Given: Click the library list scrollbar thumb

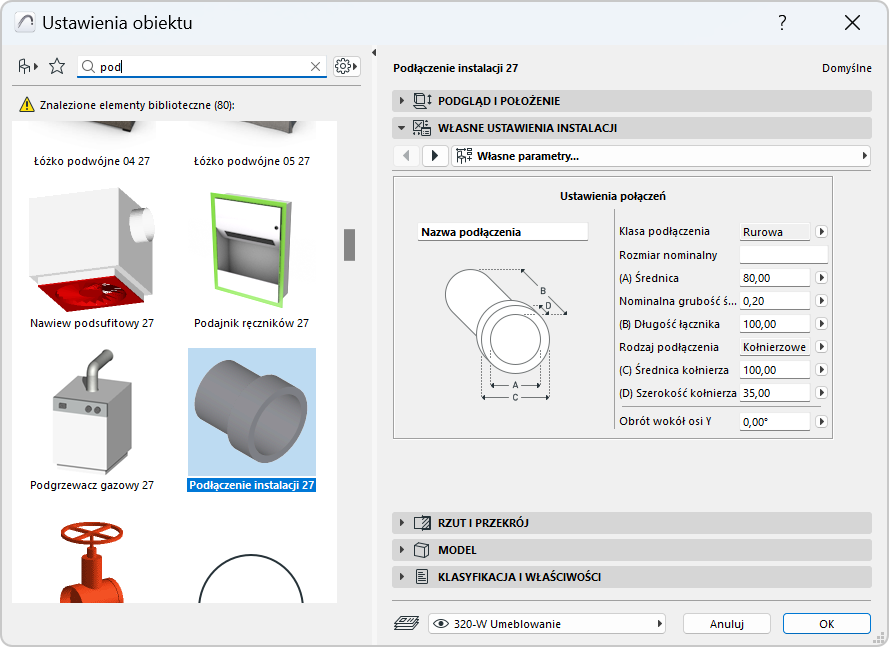Looking at the screenshot, I should tap(349, 245).
